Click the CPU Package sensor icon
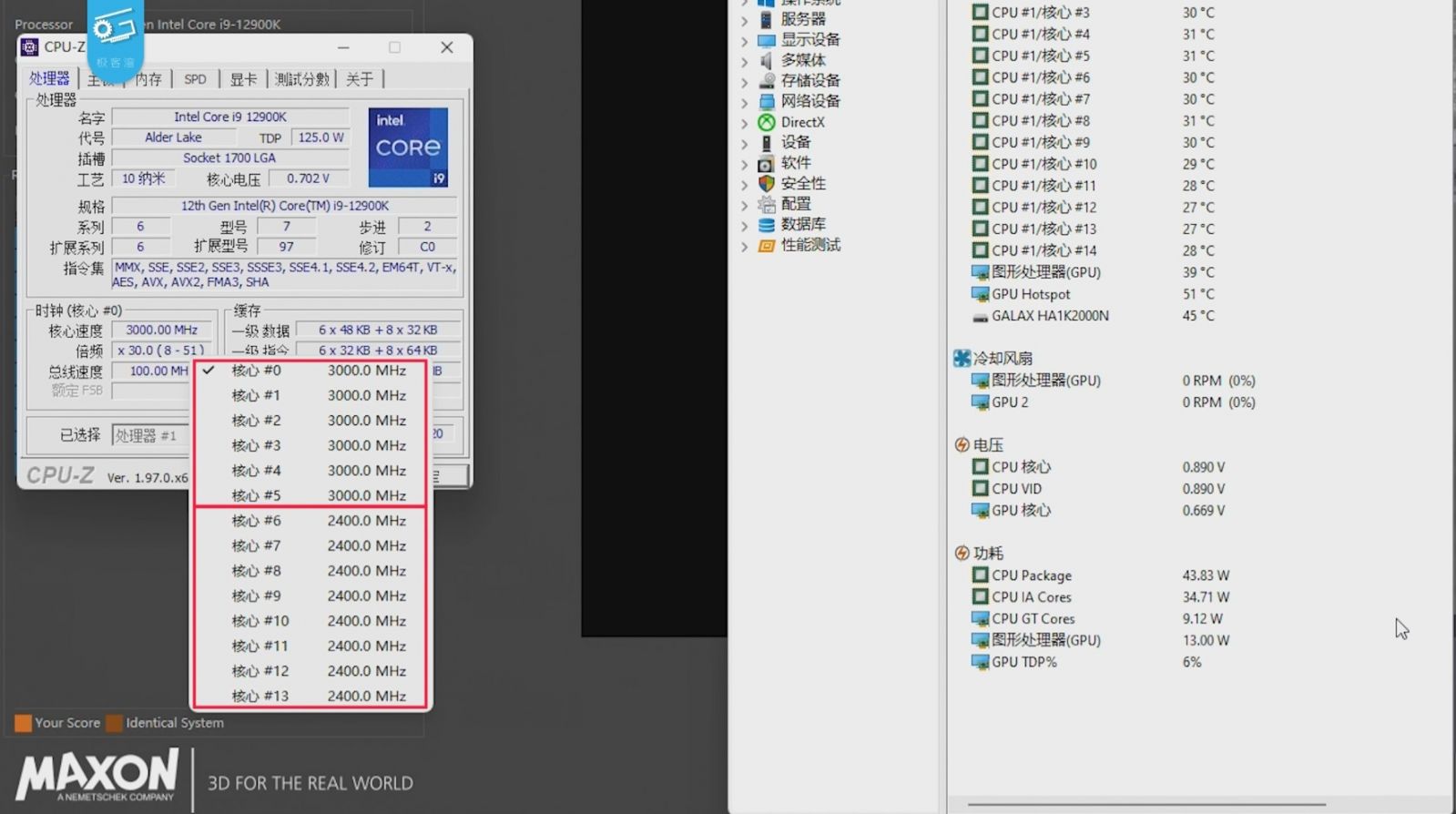 (980, 575)
